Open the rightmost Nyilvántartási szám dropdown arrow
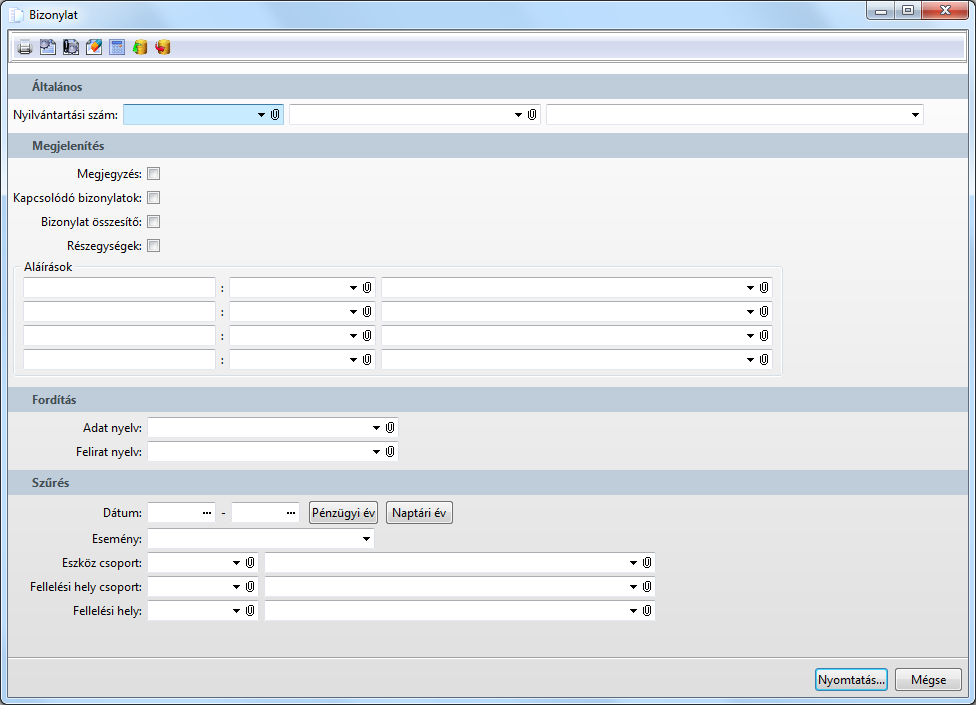Screen dimensions: 976x705 915,115
